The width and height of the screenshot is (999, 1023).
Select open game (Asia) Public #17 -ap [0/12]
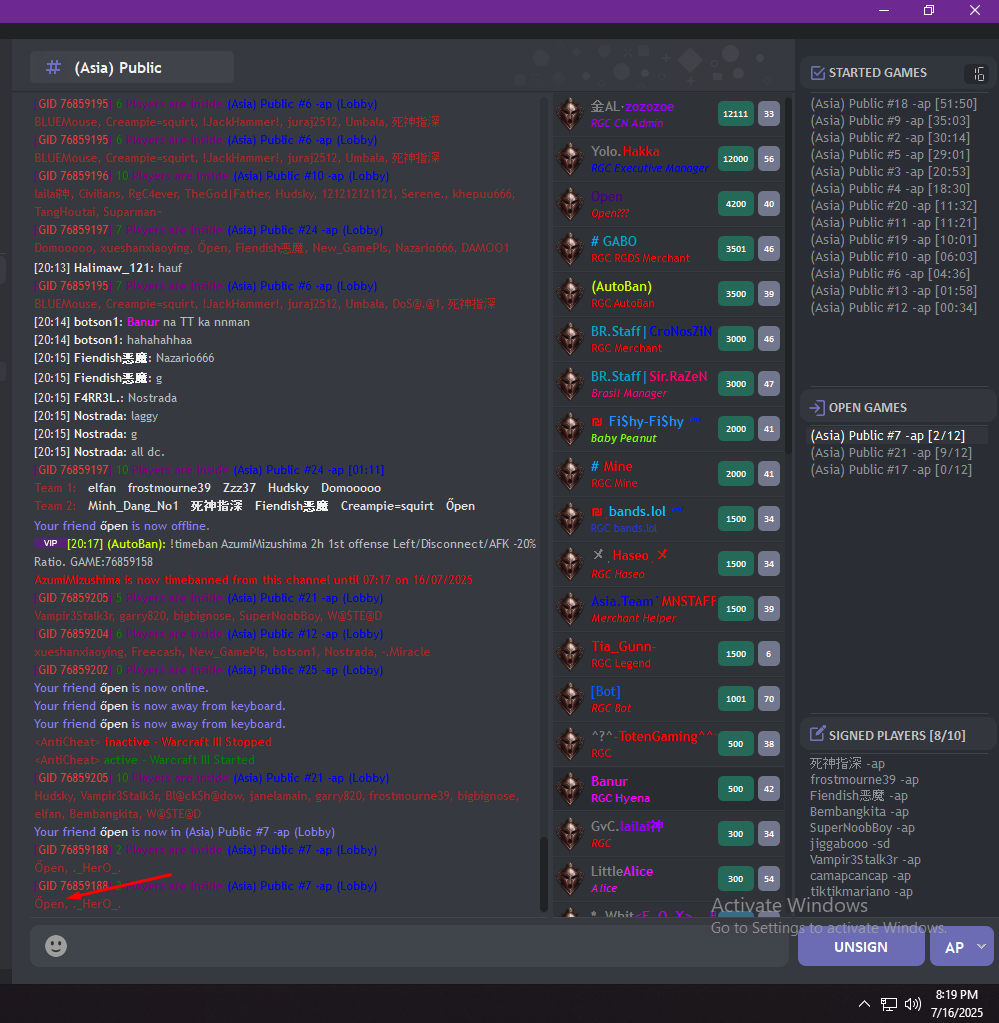[x=891, y=470]
